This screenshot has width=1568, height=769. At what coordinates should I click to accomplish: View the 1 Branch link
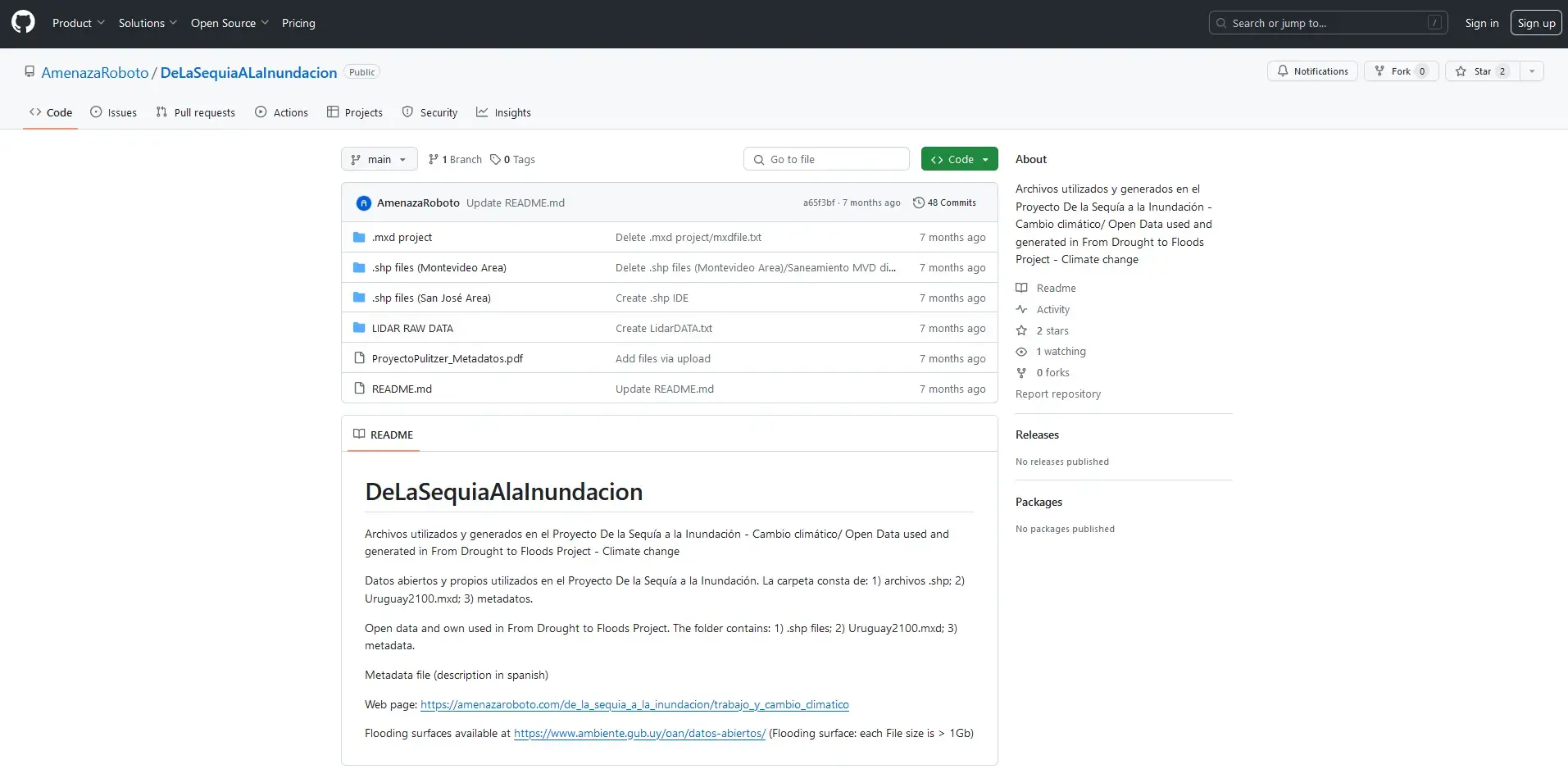tap(455, 159)
